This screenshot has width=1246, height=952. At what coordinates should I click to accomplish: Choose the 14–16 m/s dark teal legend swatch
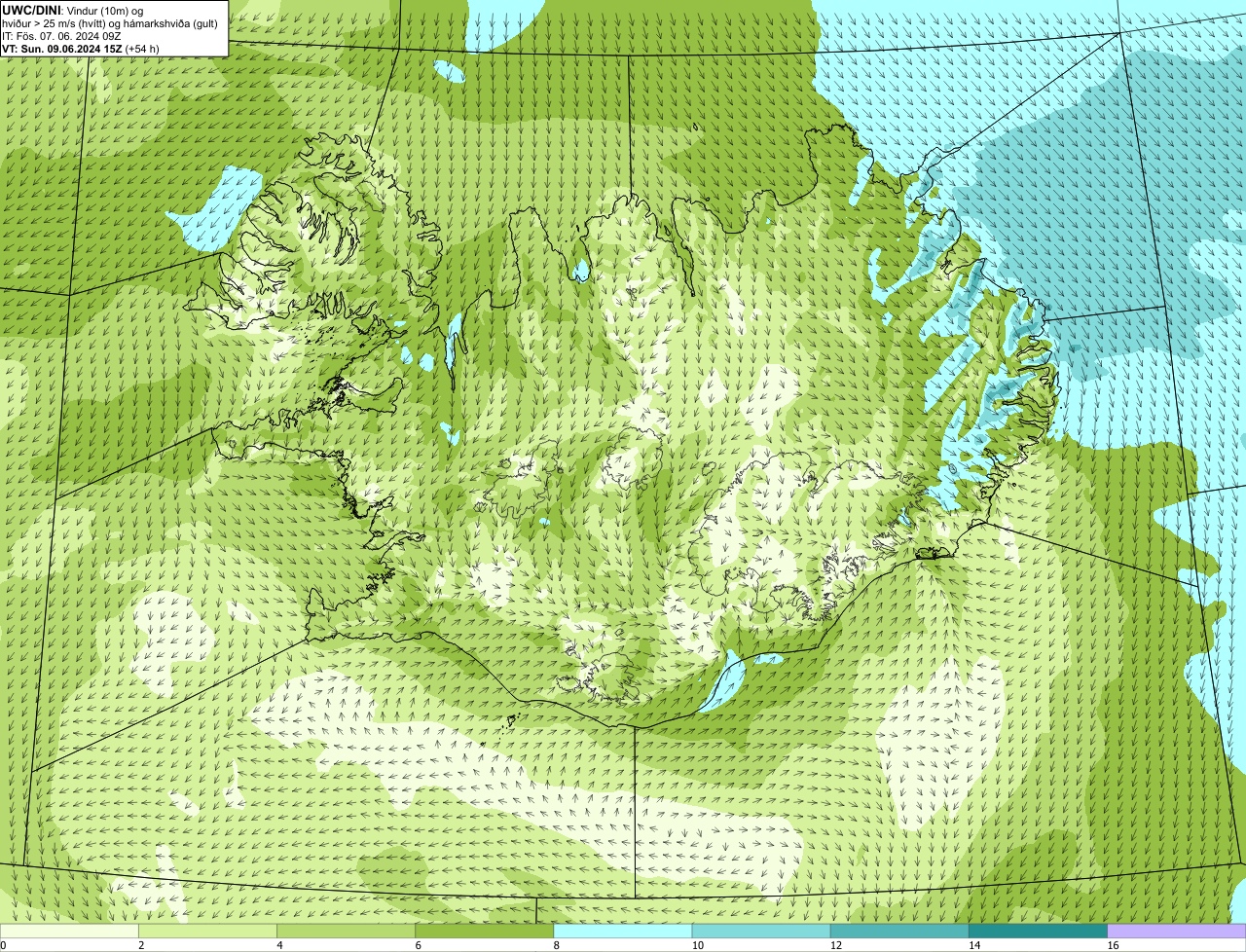(x=1038, y=931)
